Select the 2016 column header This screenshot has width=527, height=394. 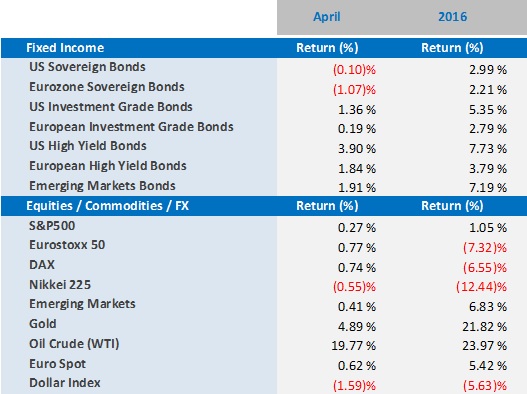point(452,17)
